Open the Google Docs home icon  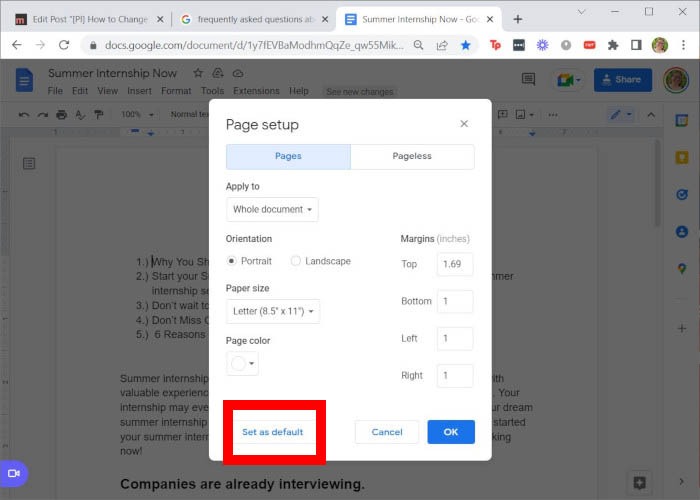pos(24,80)
